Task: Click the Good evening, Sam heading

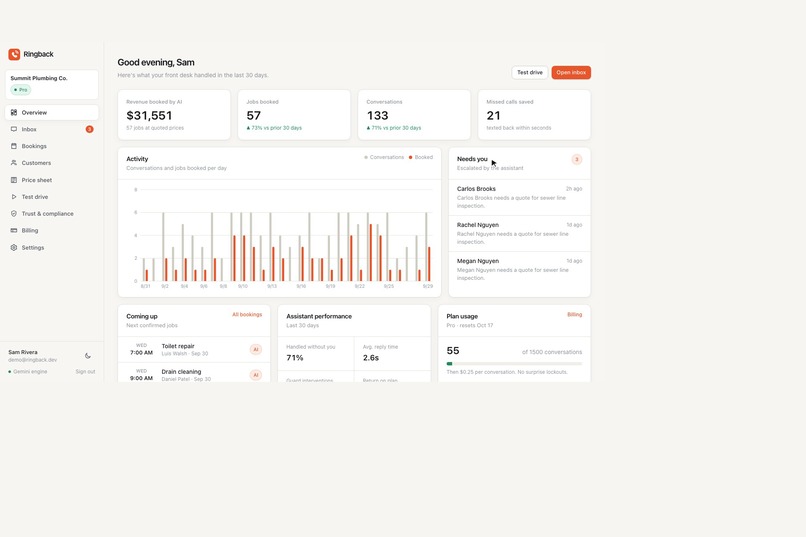Action: (x=156, y=62)
